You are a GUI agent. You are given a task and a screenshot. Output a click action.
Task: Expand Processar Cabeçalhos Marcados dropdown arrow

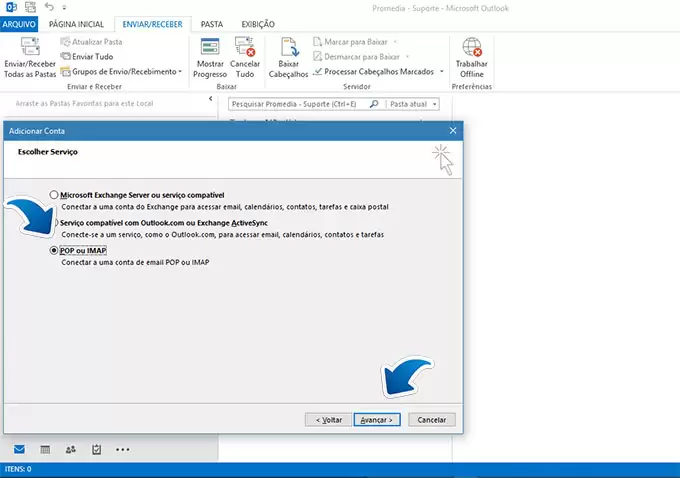tap(441, 72)
